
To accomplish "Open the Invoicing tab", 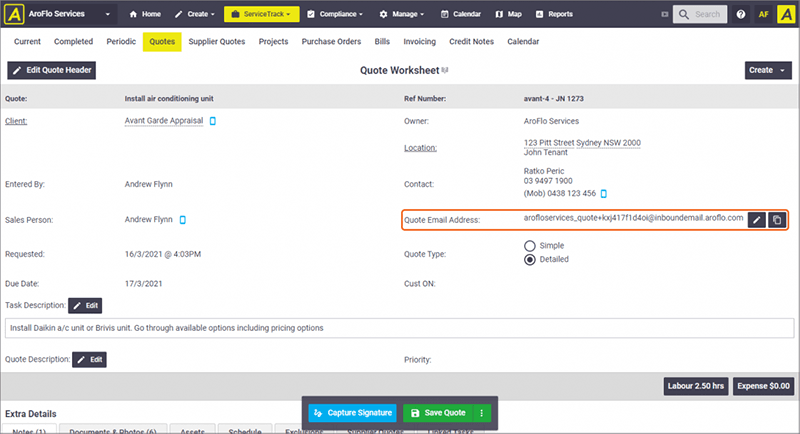I will coord(419,41).
